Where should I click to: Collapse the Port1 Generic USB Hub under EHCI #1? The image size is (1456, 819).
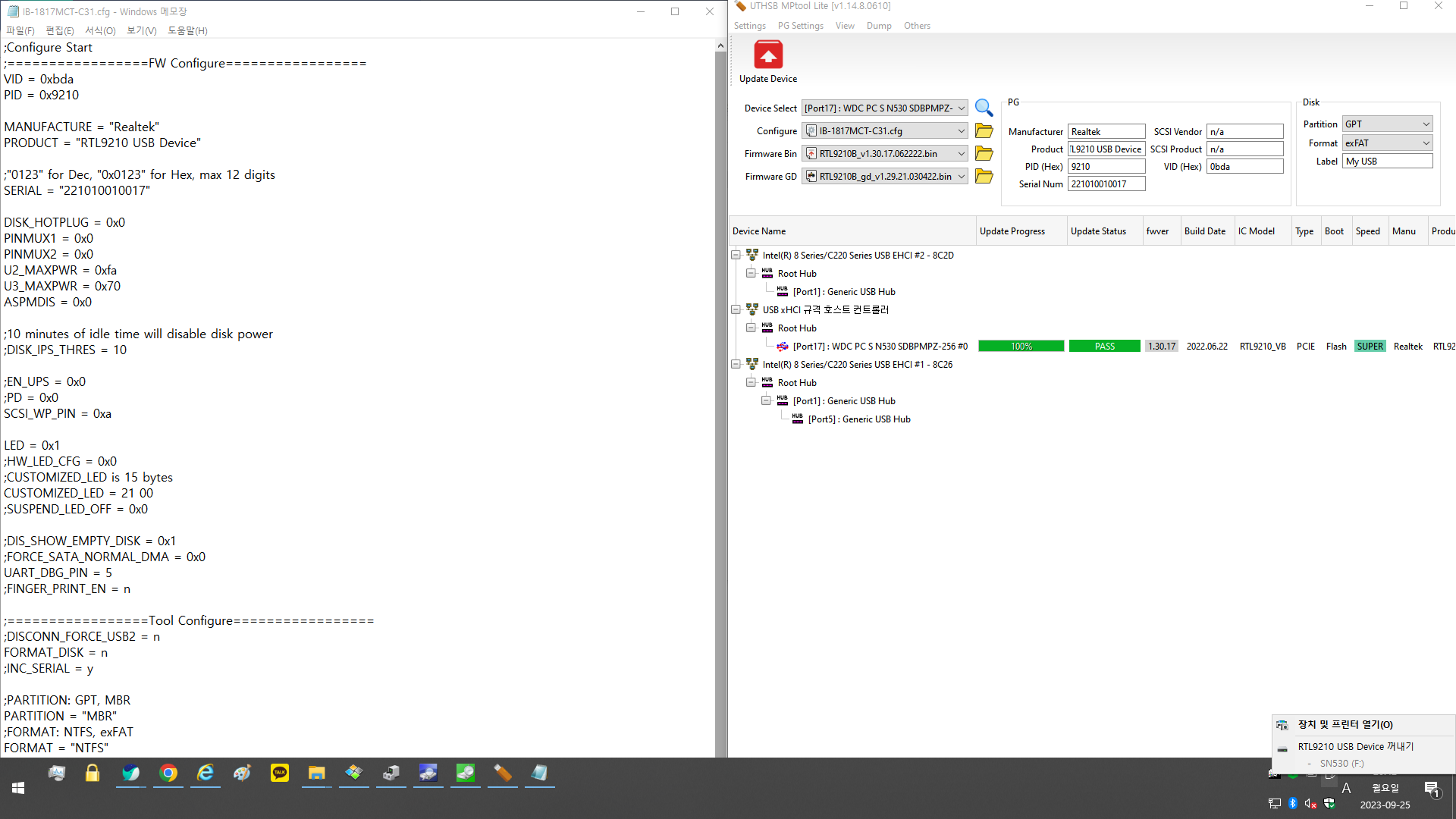click(766, 400)
